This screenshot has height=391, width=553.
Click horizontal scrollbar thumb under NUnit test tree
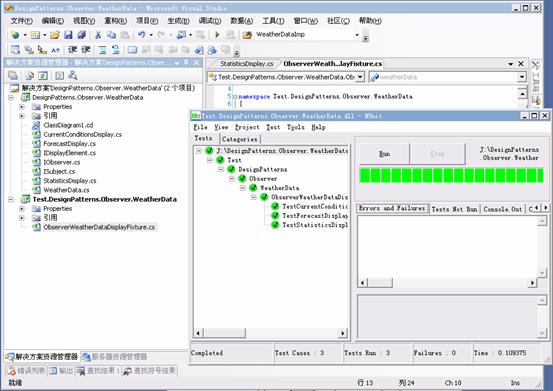[x=225, y=333]
